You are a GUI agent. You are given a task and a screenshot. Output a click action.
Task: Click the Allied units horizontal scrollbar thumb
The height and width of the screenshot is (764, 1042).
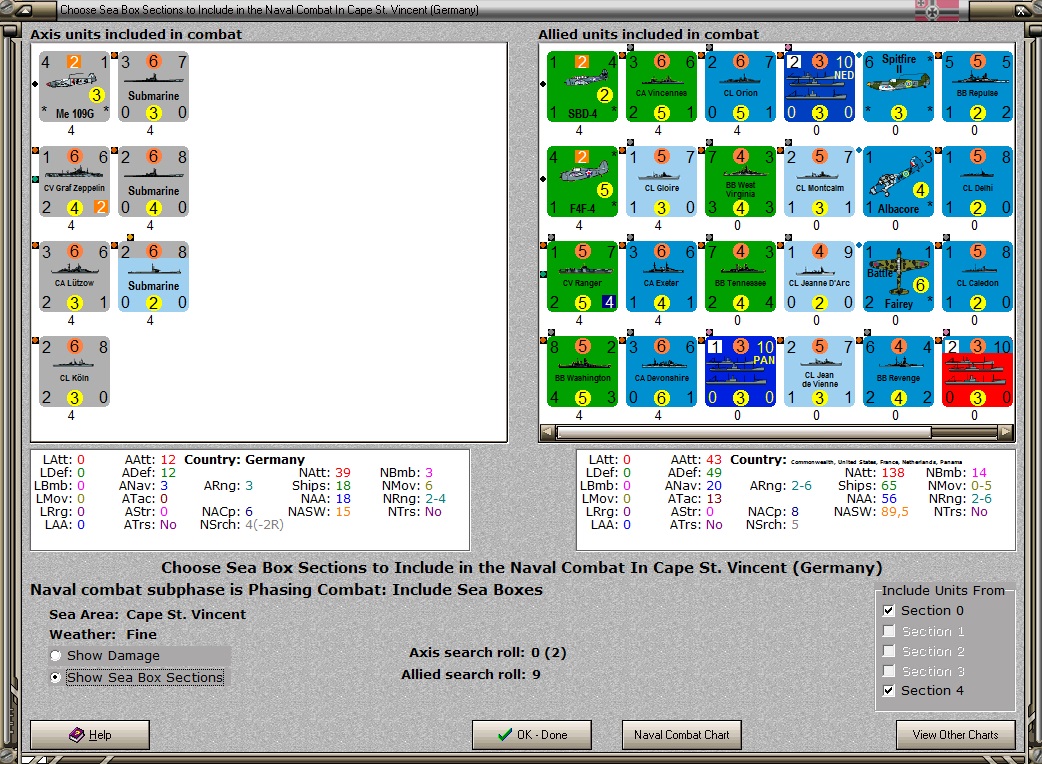tap(744, 432)
